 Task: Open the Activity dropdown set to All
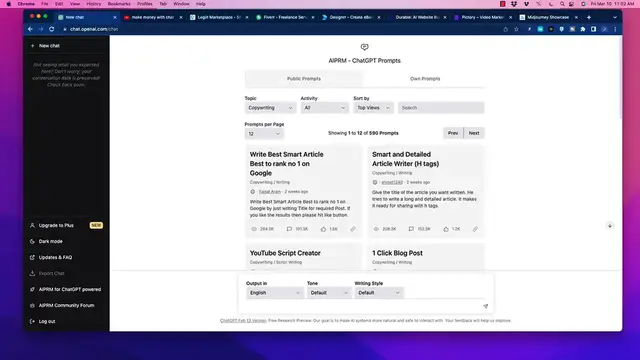coord(324,108)
